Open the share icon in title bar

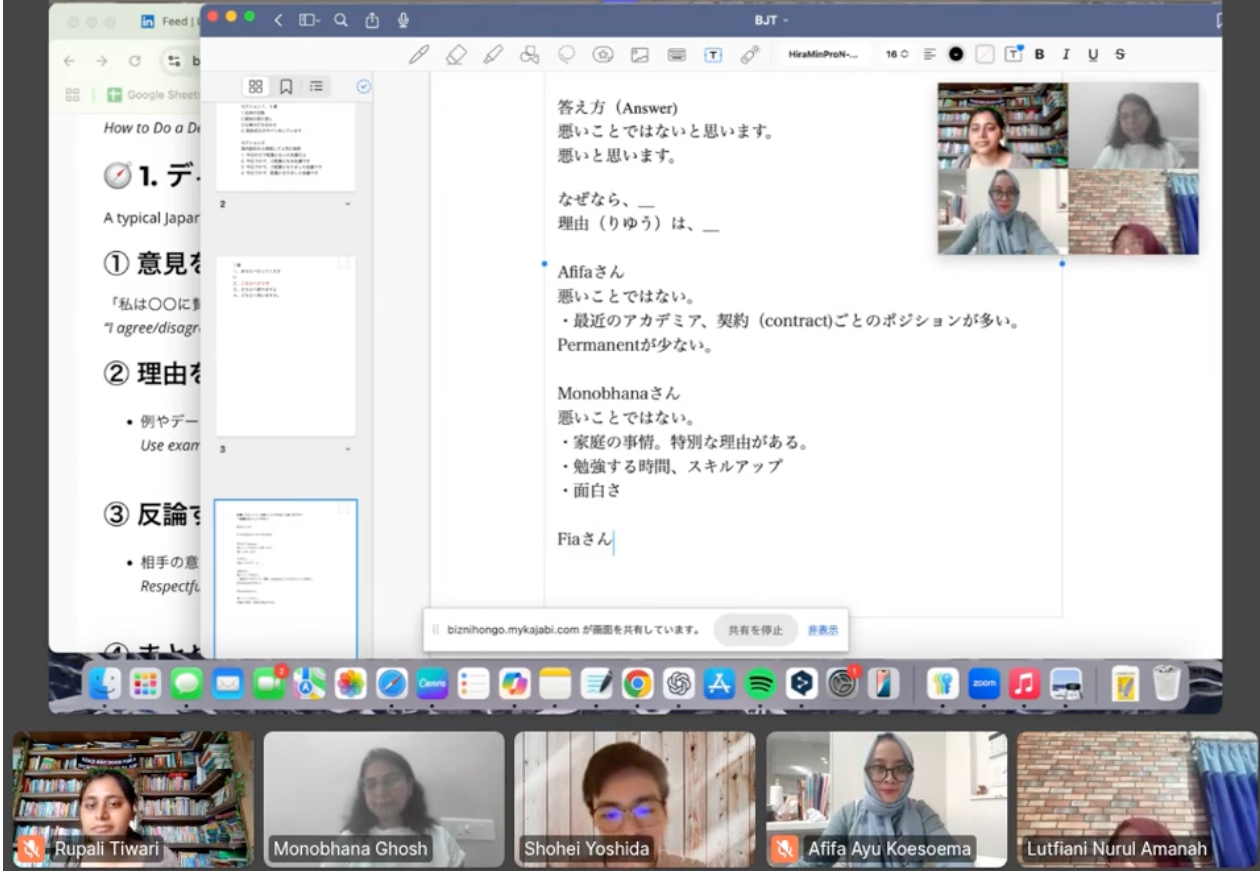click(372, 19)
